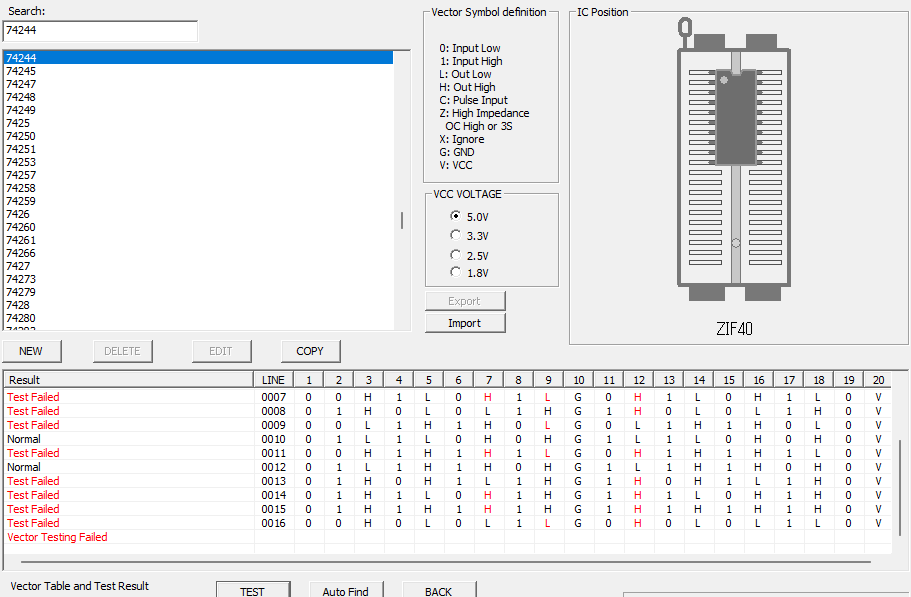
Task: Select 74259 in the chip list
Action: coord(198,201)
